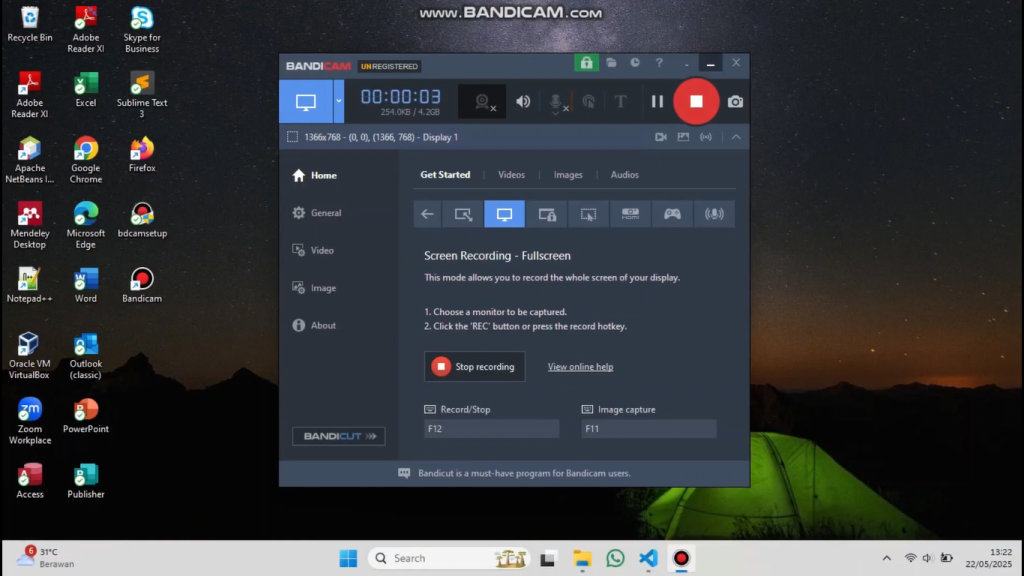This screenshot has height=576, width=1024.
Task: Open Visual Studio Code from the taskbar
Action: click(648, 558)
